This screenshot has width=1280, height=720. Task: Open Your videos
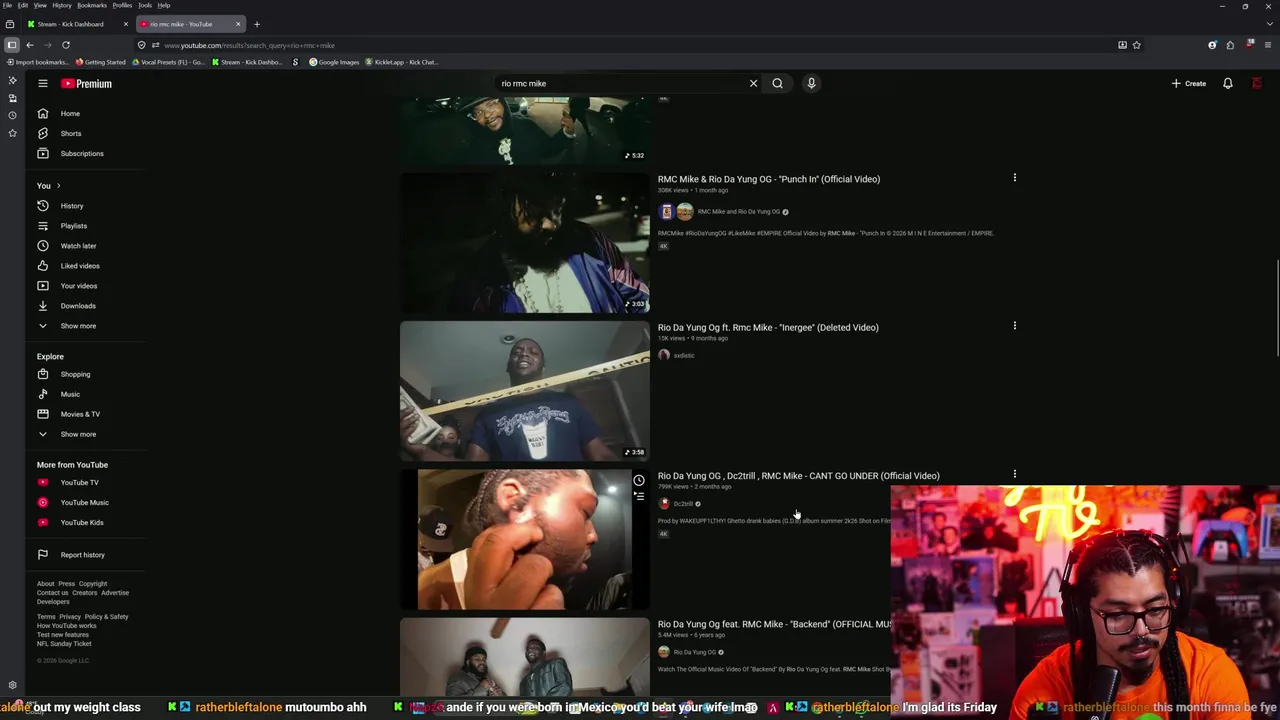78,286
